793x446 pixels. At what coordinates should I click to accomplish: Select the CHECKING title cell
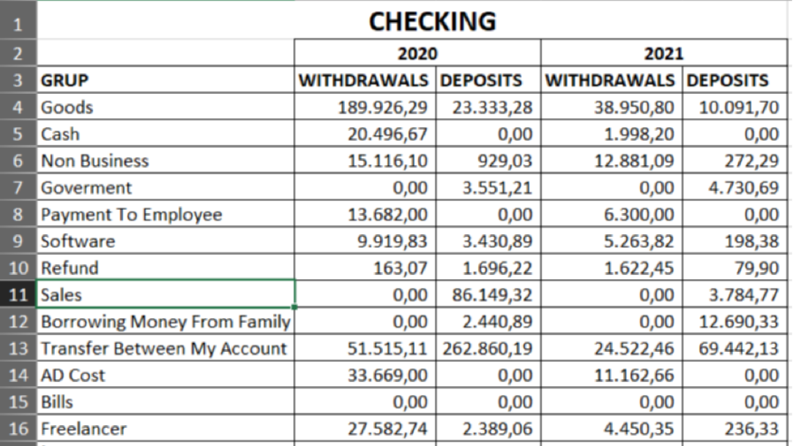(x=412, y=20)
